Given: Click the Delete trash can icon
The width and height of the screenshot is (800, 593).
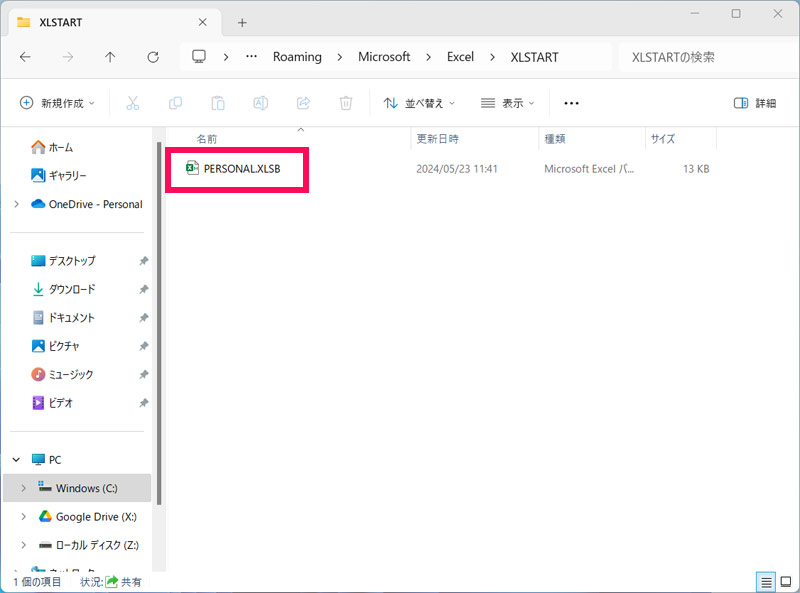Looking at the screenshot, I should [346, 103].
